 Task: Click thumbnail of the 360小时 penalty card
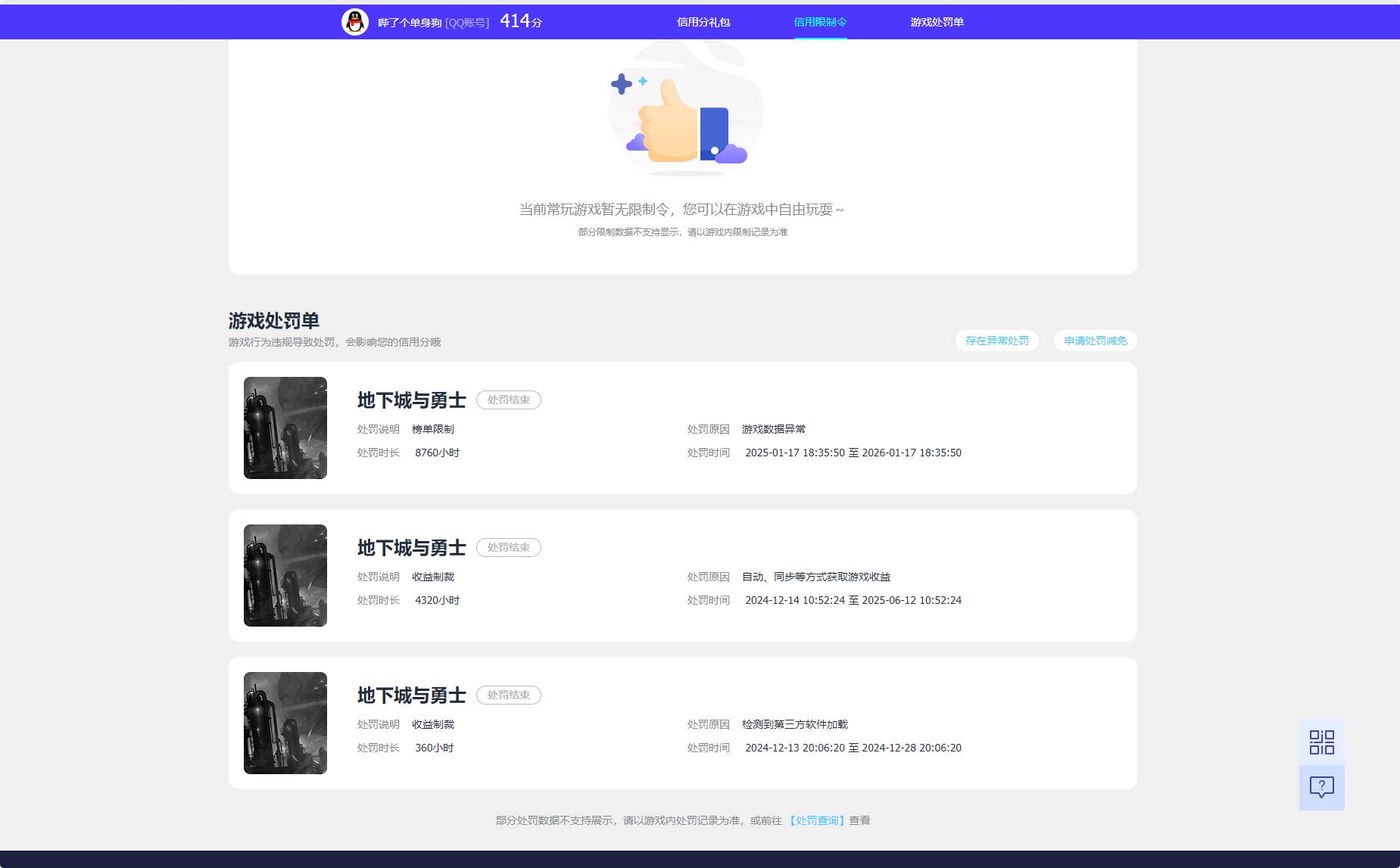(x=285, y=723)
